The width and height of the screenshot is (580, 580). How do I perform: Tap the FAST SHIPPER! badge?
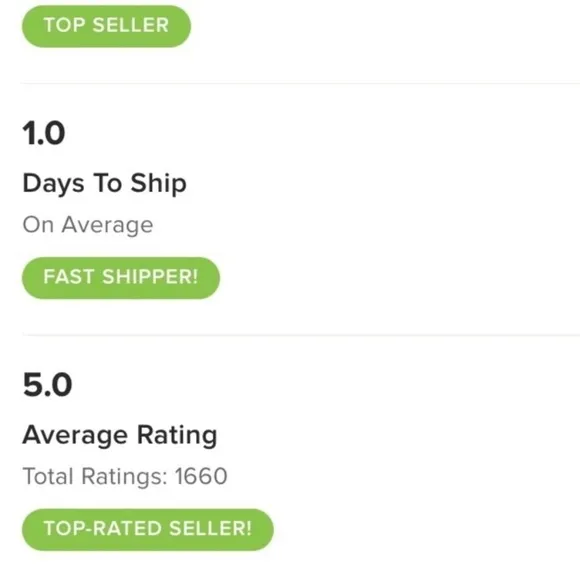pos(121,278)
